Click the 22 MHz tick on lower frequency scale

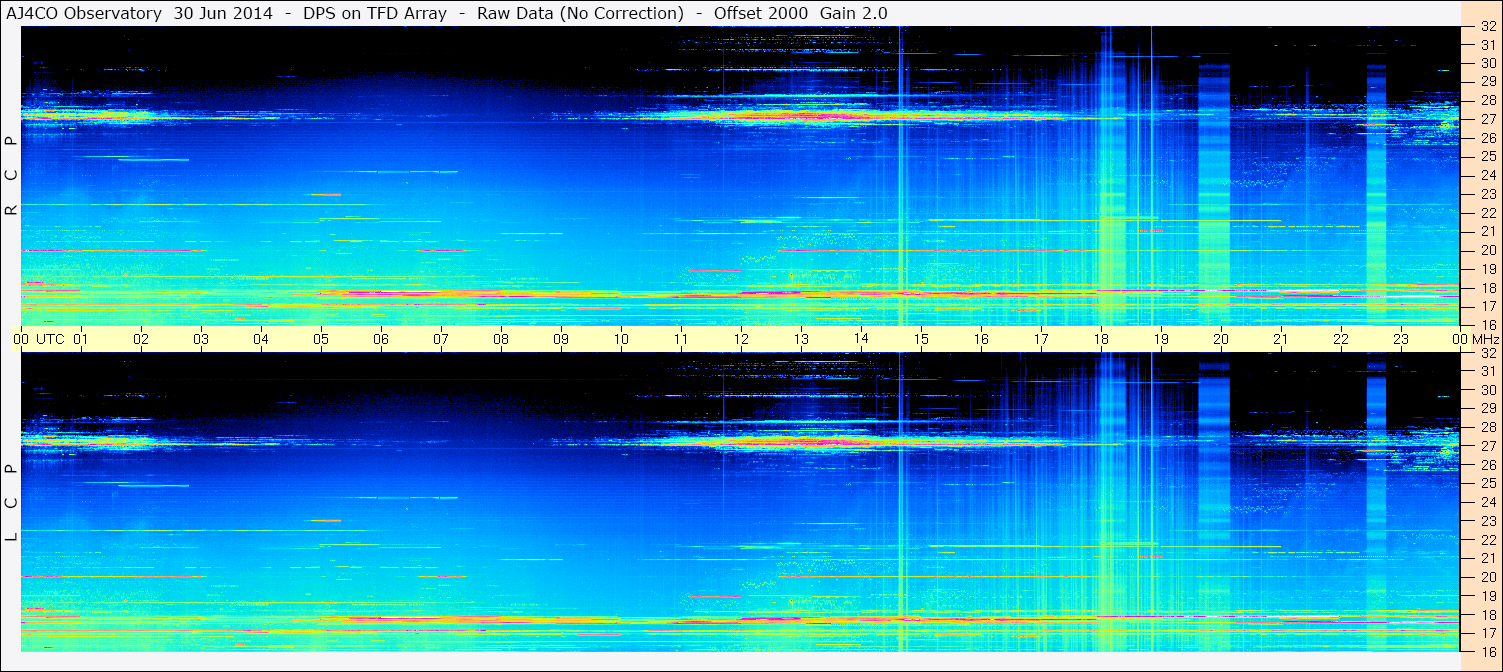(x=1487, y=540)
